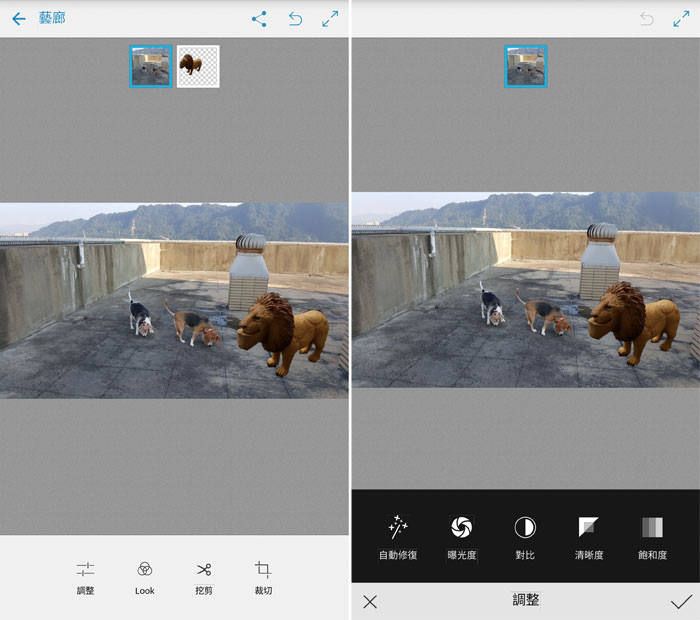Viewport: 700px width, 620px height.
Task: Cancel adjustments with the X button
Action: coord(370,601)
